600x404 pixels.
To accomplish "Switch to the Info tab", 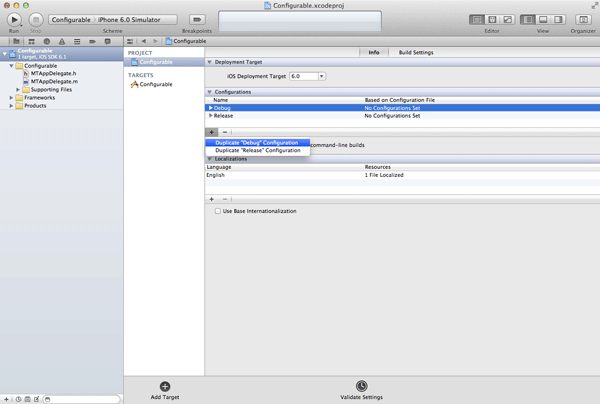I will [374, 52].
